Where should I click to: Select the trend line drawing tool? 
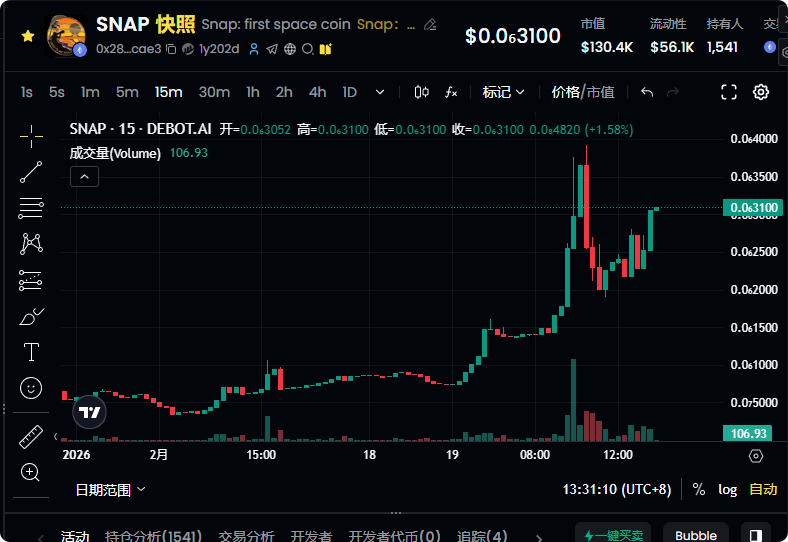pyautogui.click(x=31, y=172)
